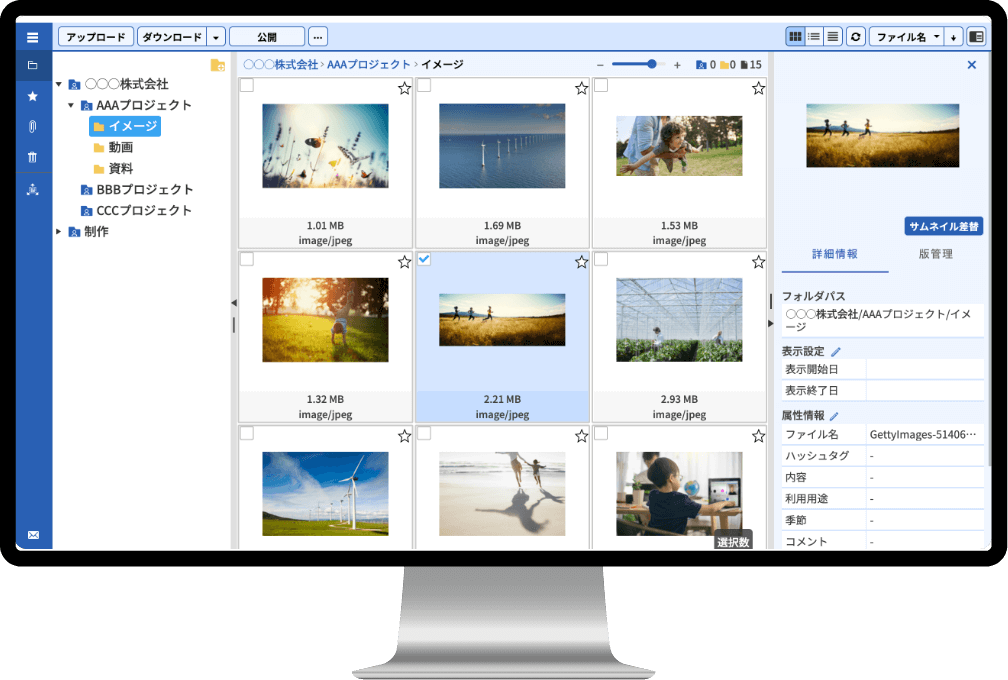Click the アップロード button
Image resolution: width=1008 pixels, height=680 pixels.
click(96, 37)
